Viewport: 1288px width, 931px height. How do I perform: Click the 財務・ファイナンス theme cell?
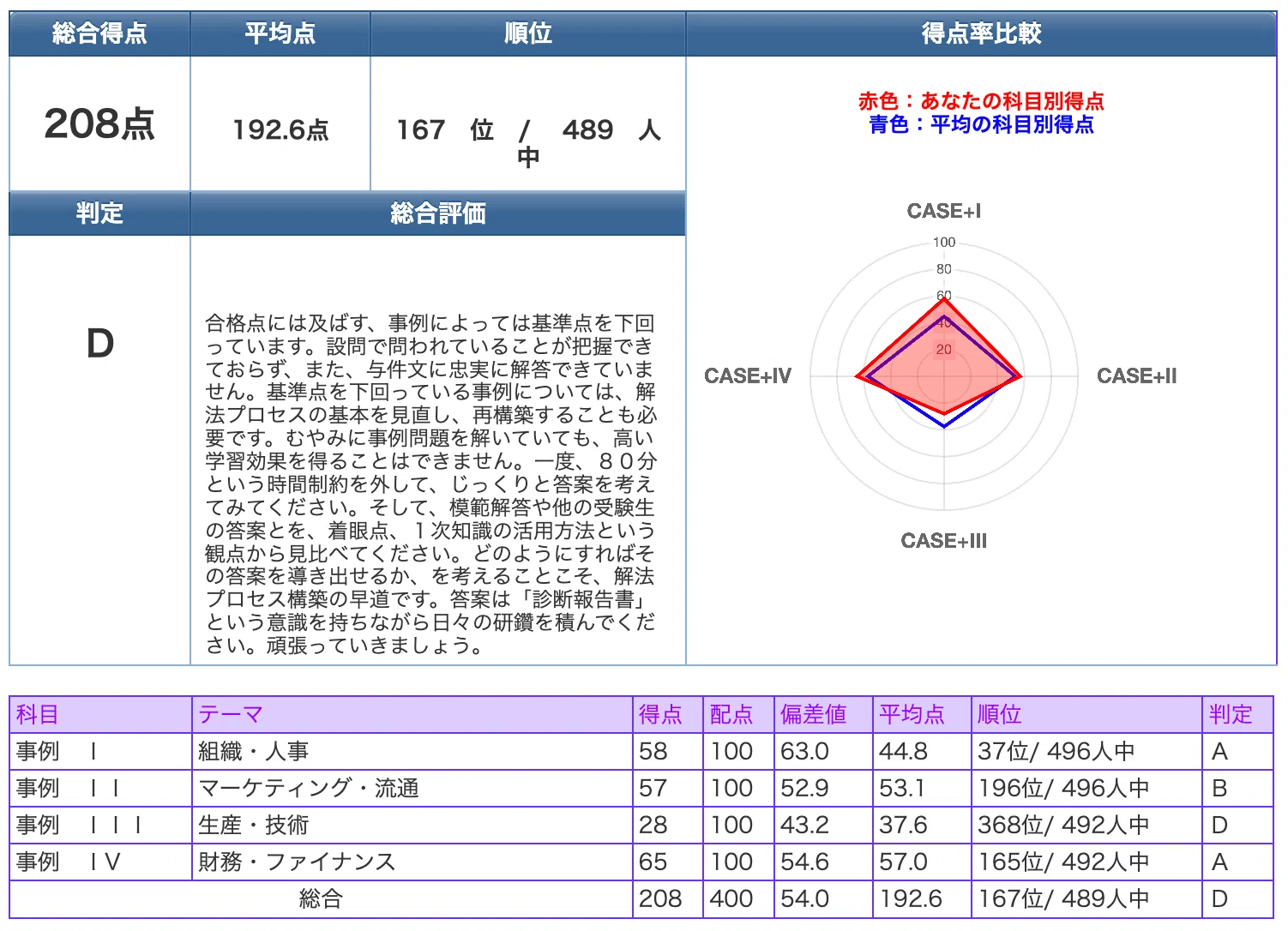pos(412,862)
